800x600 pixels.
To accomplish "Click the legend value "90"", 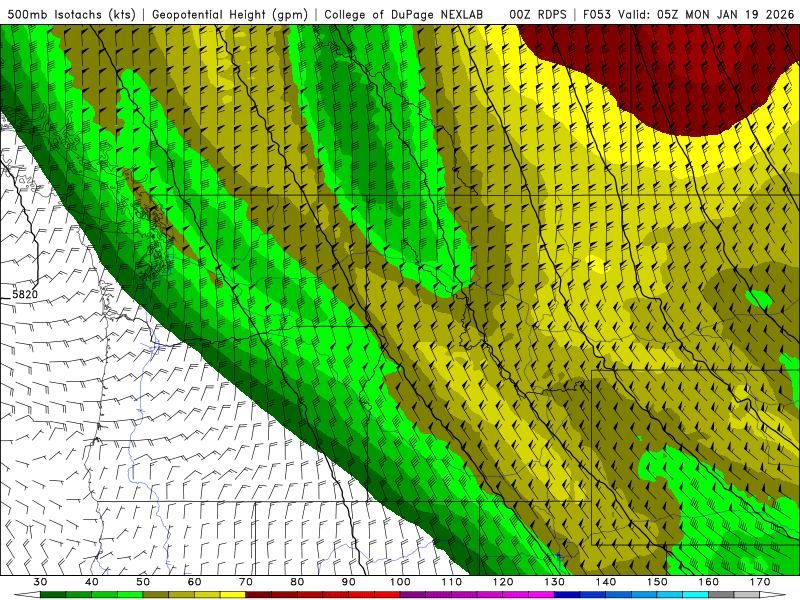I will coord(348,582).
